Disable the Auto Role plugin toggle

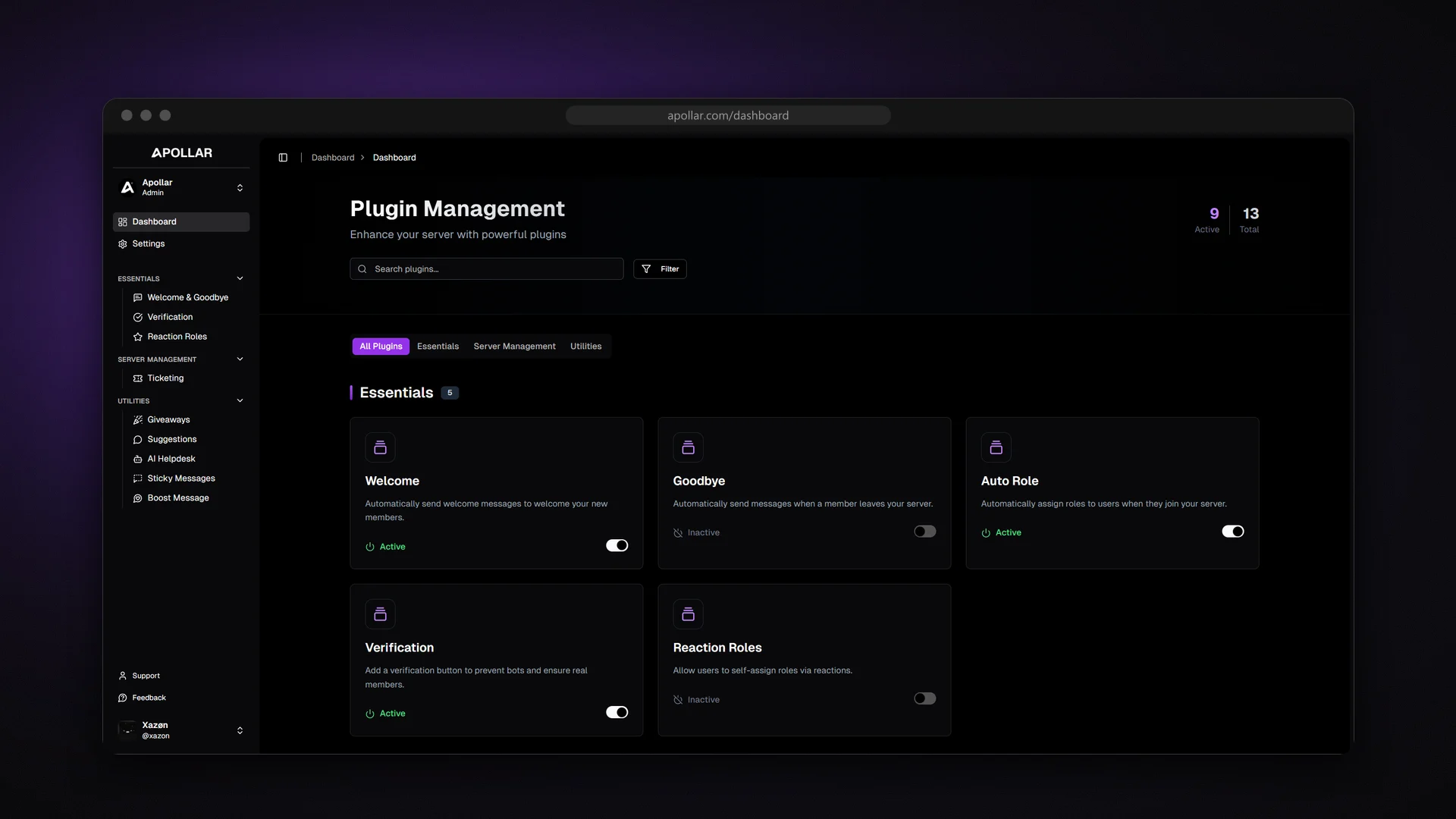1232,532
